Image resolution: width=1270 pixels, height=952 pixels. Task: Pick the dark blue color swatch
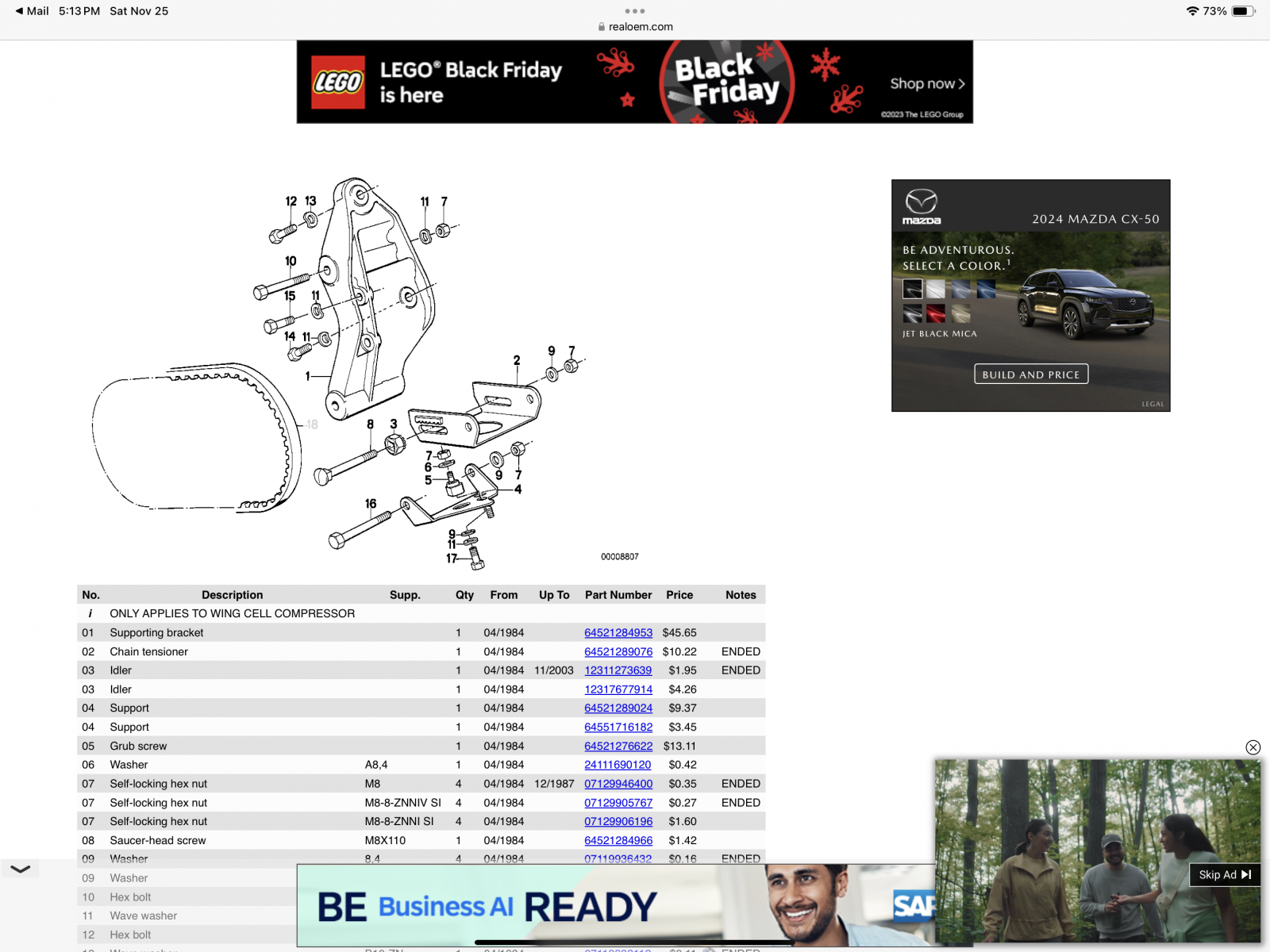[x=986, y=289]
